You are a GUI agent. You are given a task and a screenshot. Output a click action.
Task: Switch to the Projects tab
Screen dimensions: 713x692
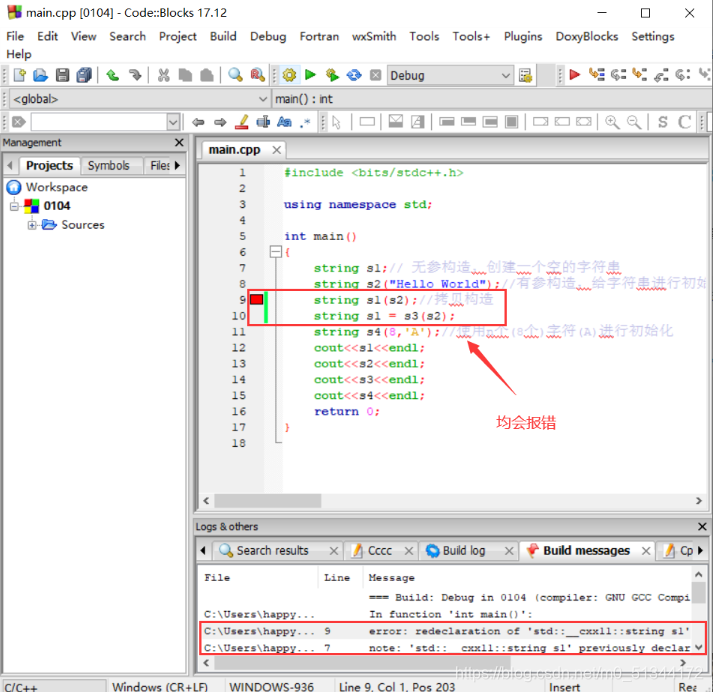tap(49, 165)
